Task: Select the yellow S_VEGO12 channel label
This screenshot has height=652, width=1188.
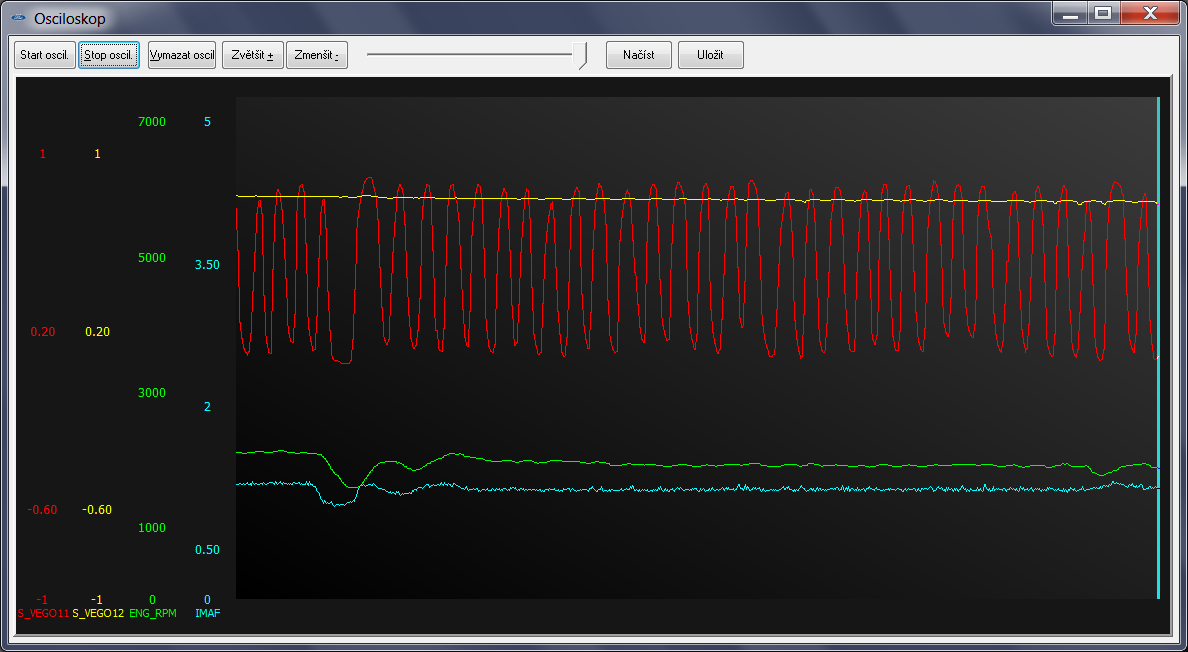Action: 98,613
